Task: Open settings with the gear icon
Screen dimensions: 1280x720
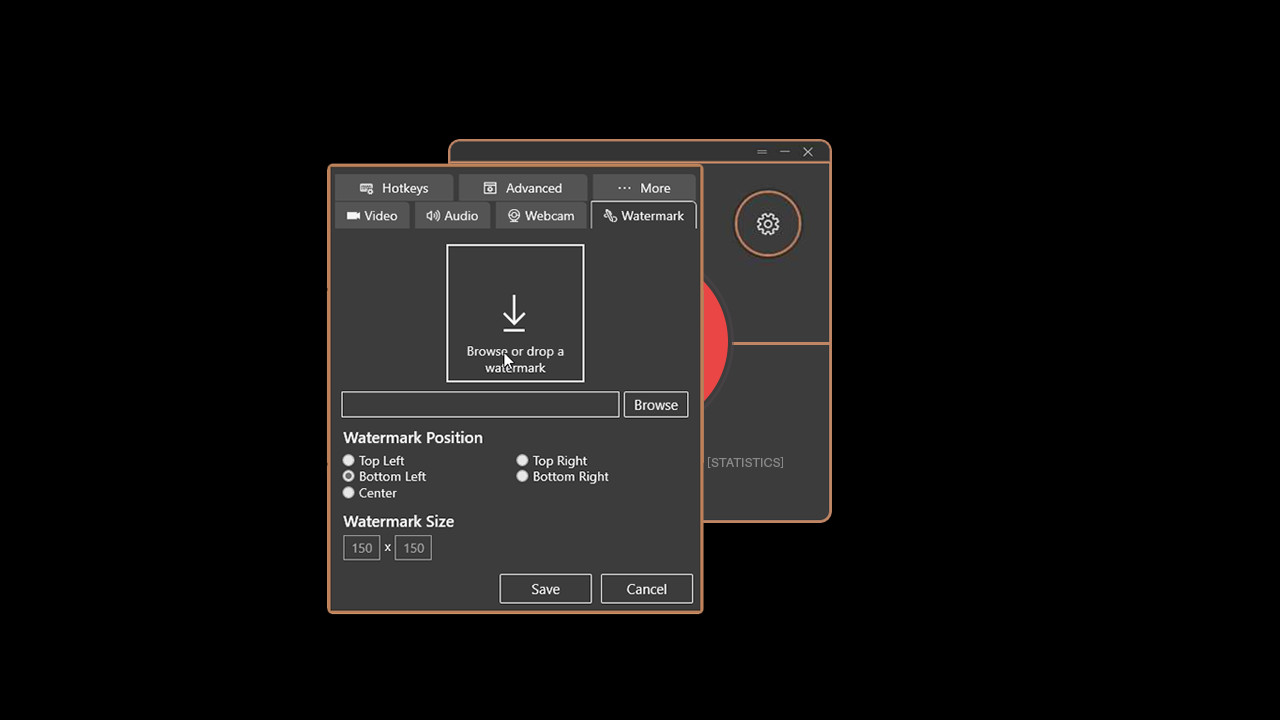Action: click(x=768, y=224)
